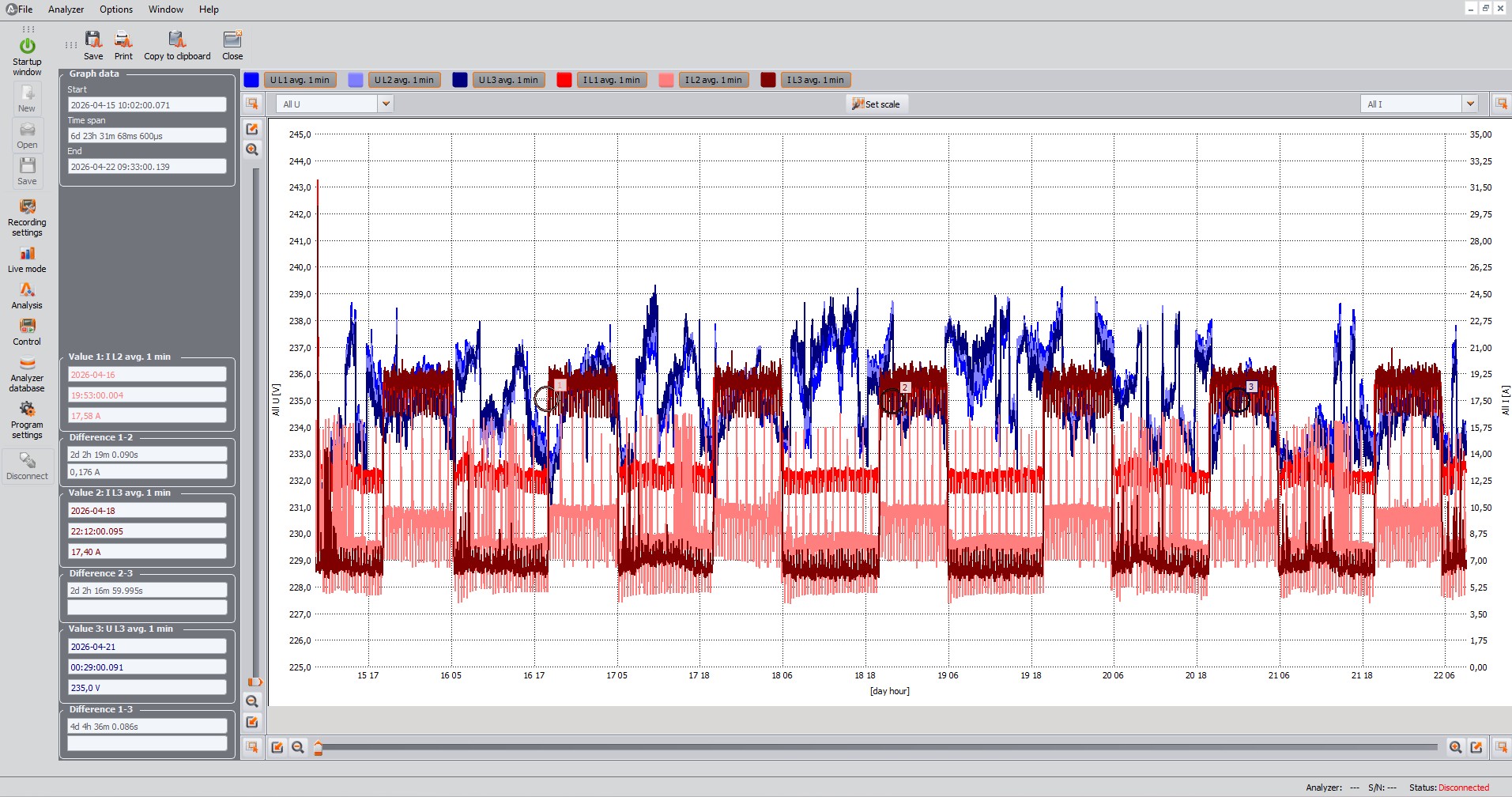
Task: Click the vertical scale slider handle
Action: tap(255, 682)
